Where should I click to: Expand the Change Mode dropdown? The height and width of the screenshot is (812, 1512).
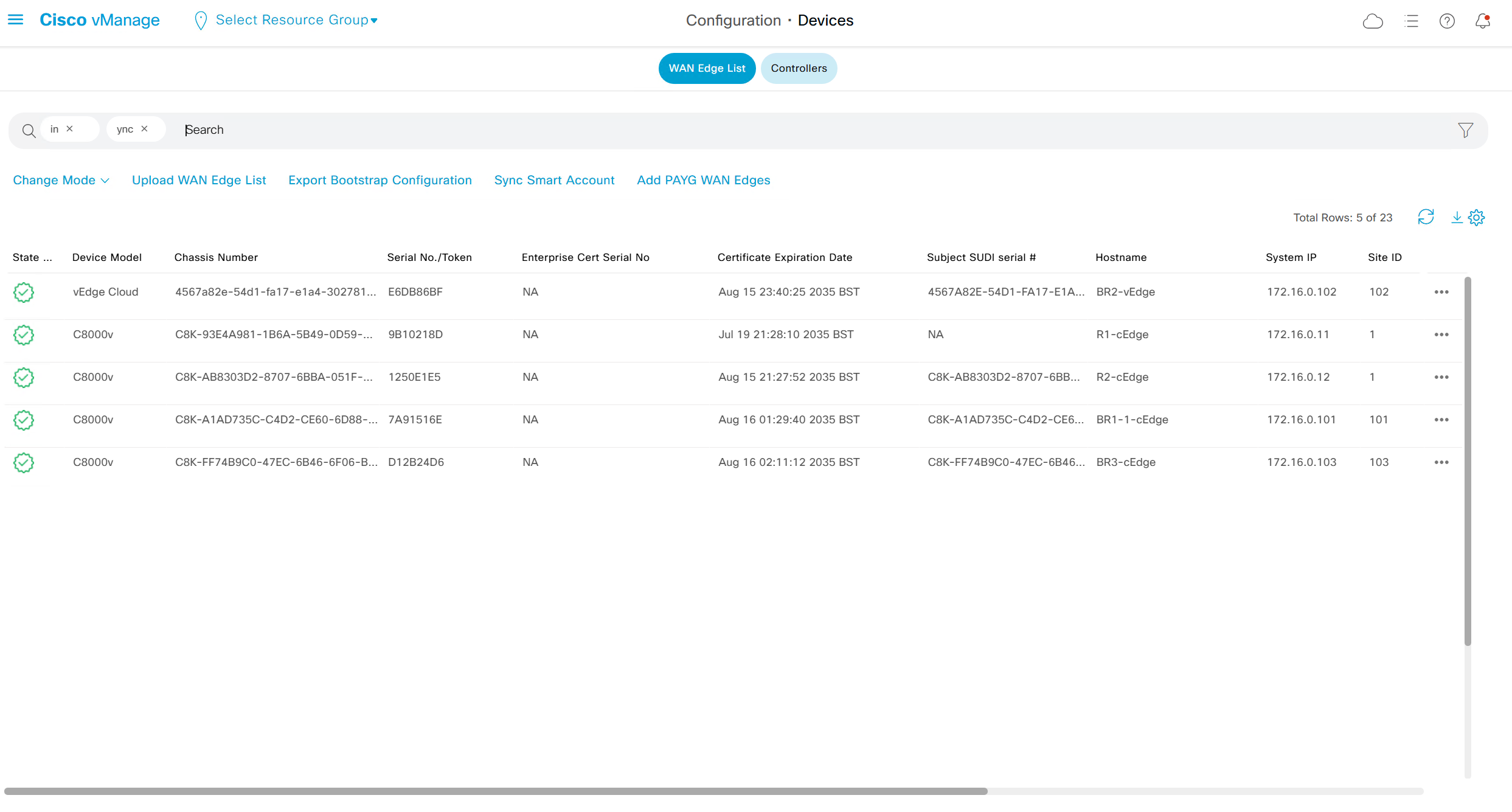tap(61, 180)
